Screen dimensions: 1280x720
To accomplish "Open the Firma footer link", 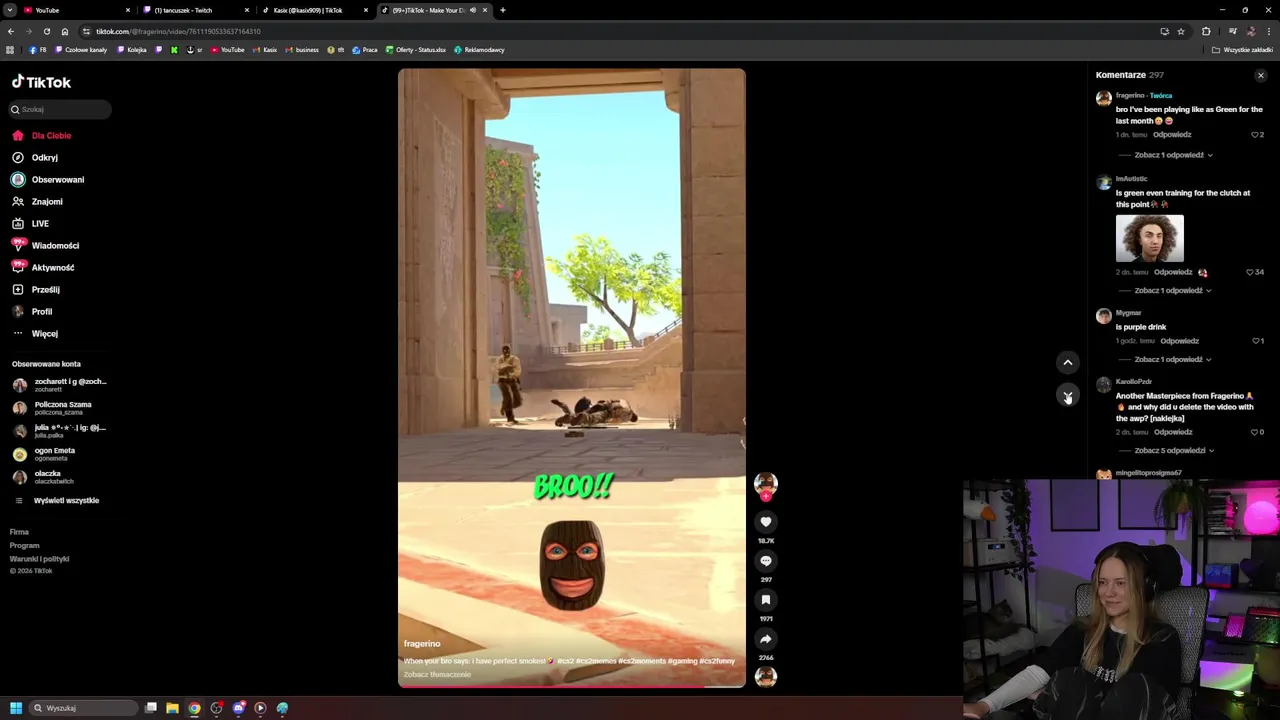I will pos(19,532).
